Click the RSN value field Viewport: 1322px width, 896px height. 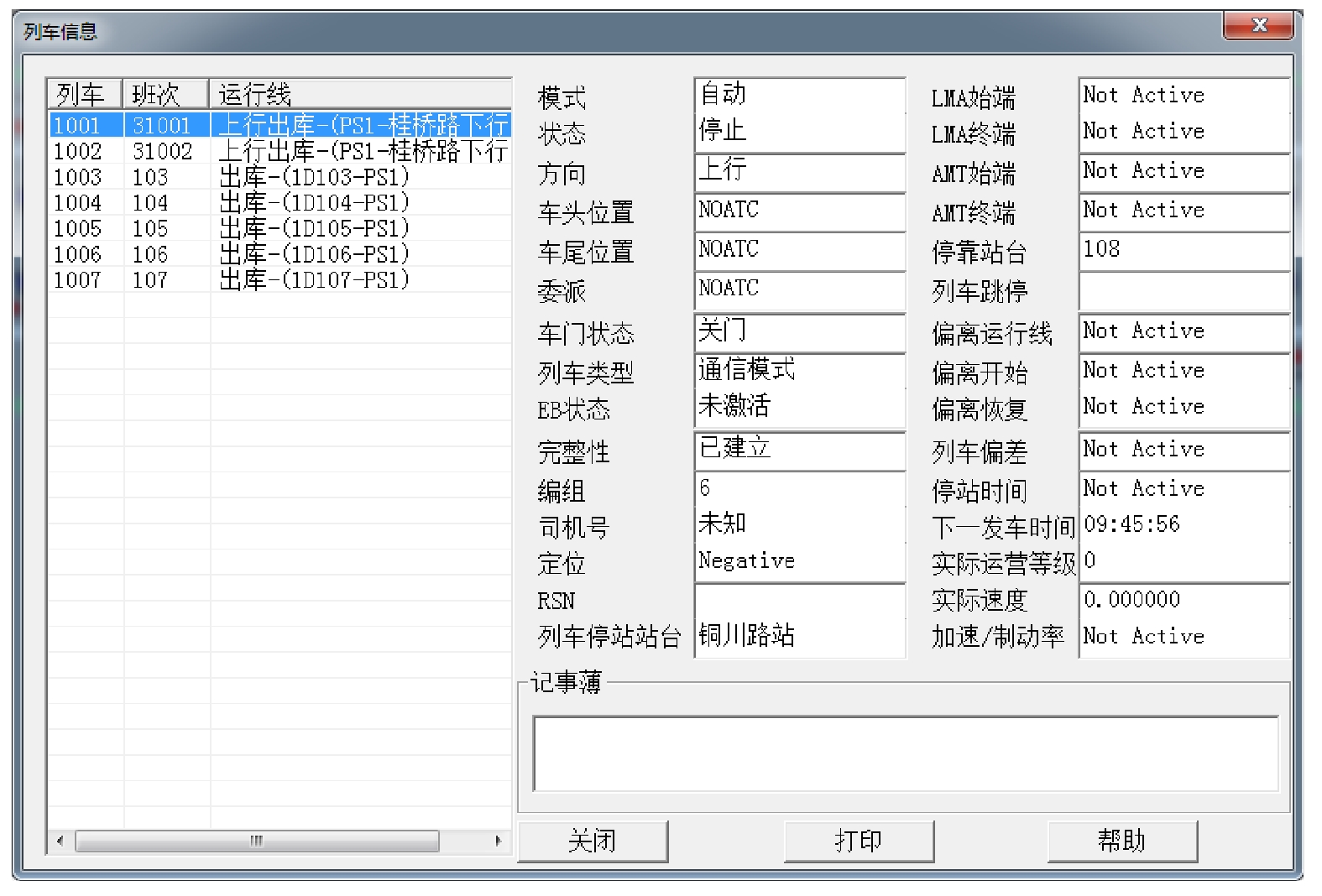pos(798,600)
